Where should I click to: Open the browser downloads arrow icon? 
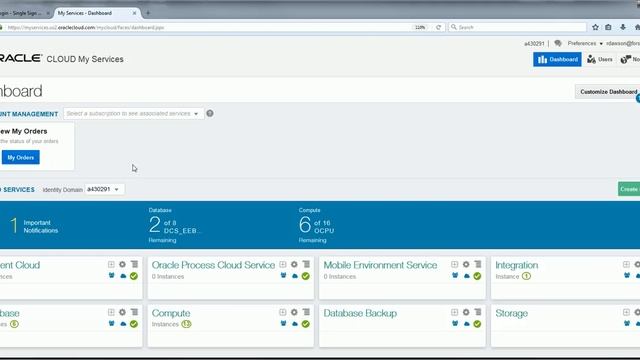coord(623,27)
